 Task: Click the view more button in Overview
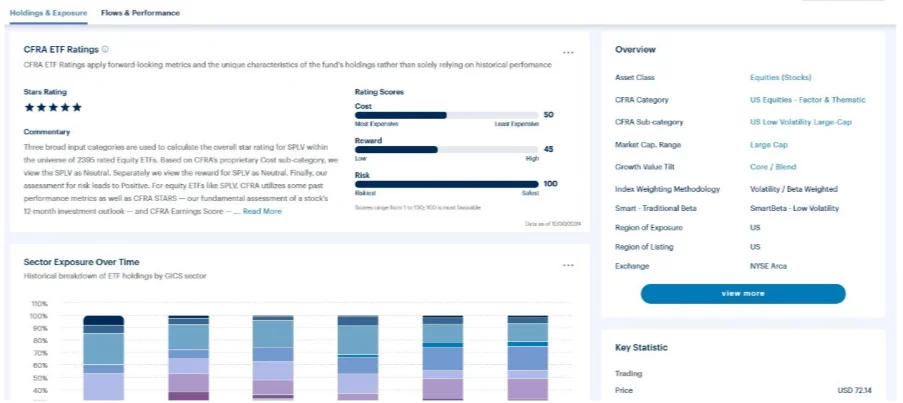pyautogui.click(x=743, y=294)
